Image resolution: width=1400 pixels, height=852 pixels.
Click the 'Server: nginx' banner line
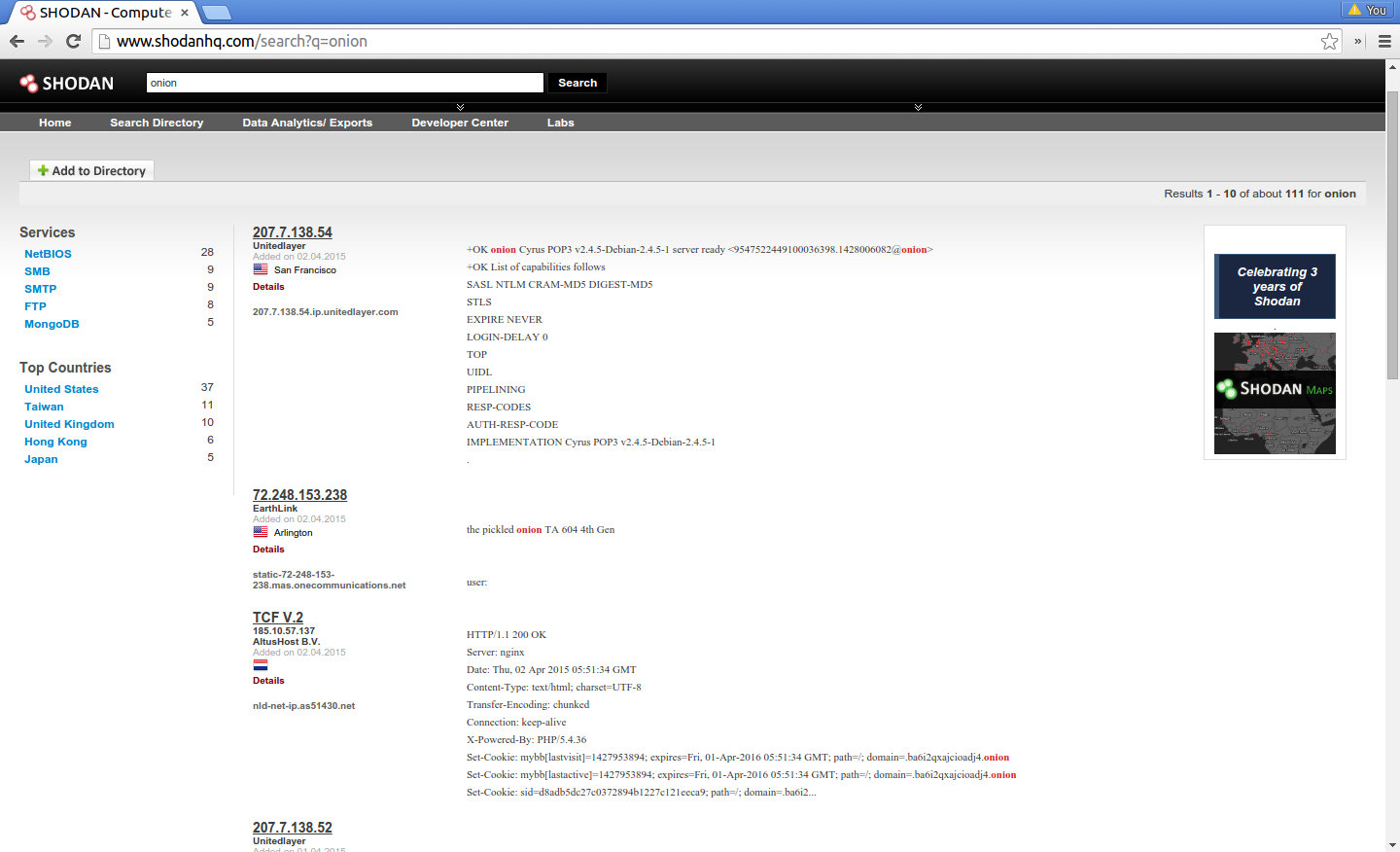click(495, 653)
